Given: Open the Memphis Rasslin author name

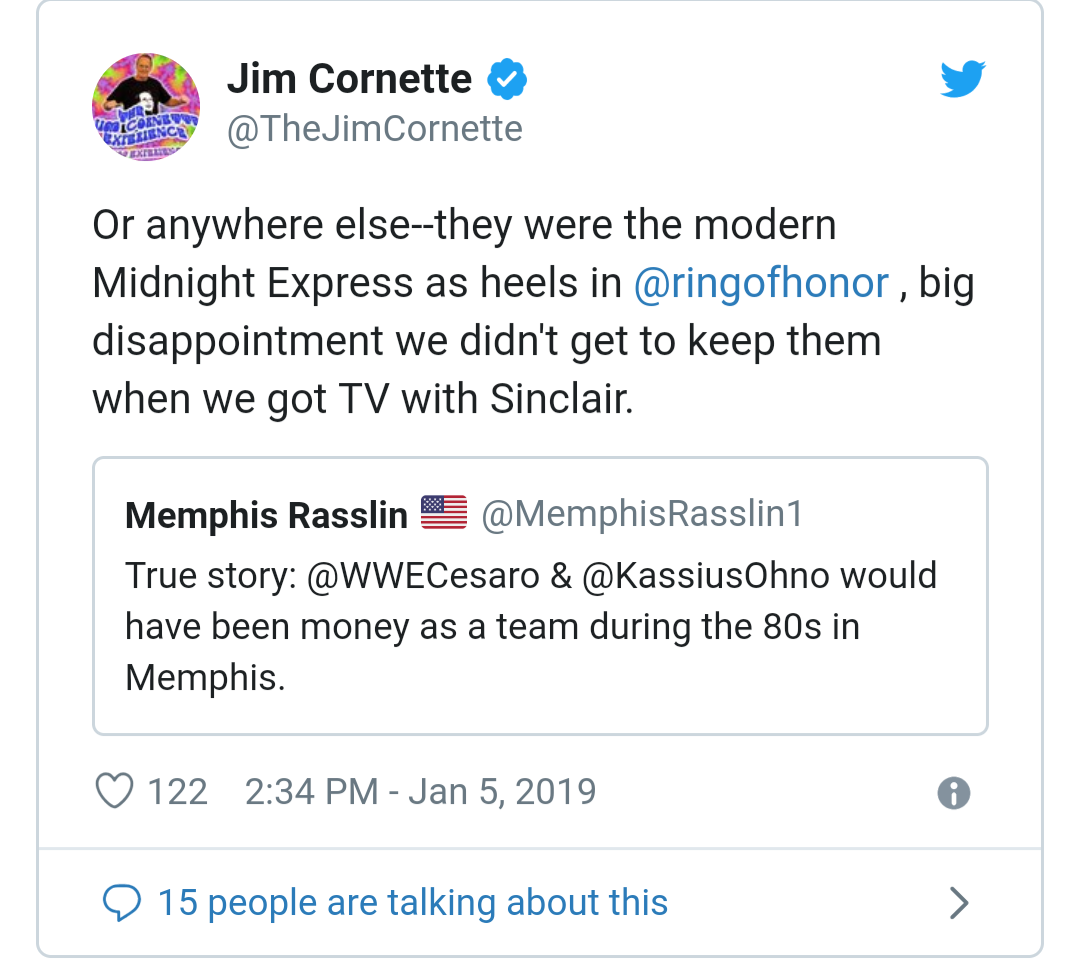Looking at the screenshot, I should [x=267, y=514].
